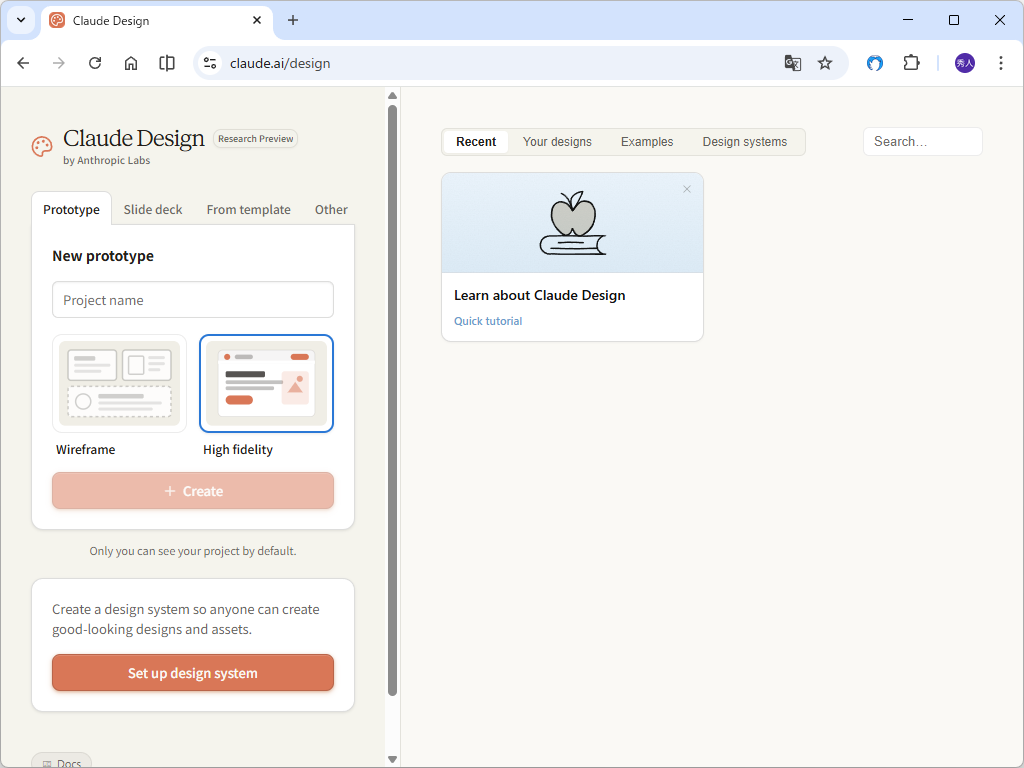Viewport: 1024px width, 768px height.
Task: Click the Learn about Claude Design title
Action: (x=539, y=295)
